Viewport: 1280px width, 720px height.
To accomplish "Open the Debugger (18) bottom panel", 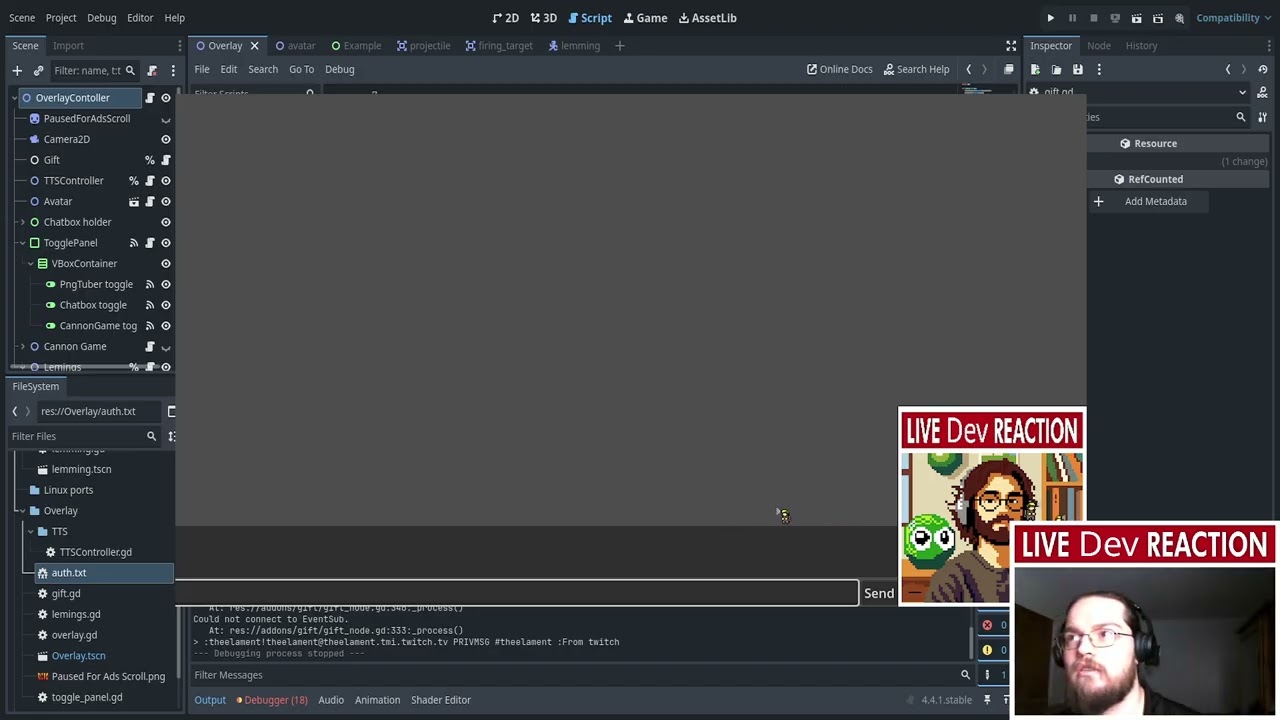I will (272, 700).
